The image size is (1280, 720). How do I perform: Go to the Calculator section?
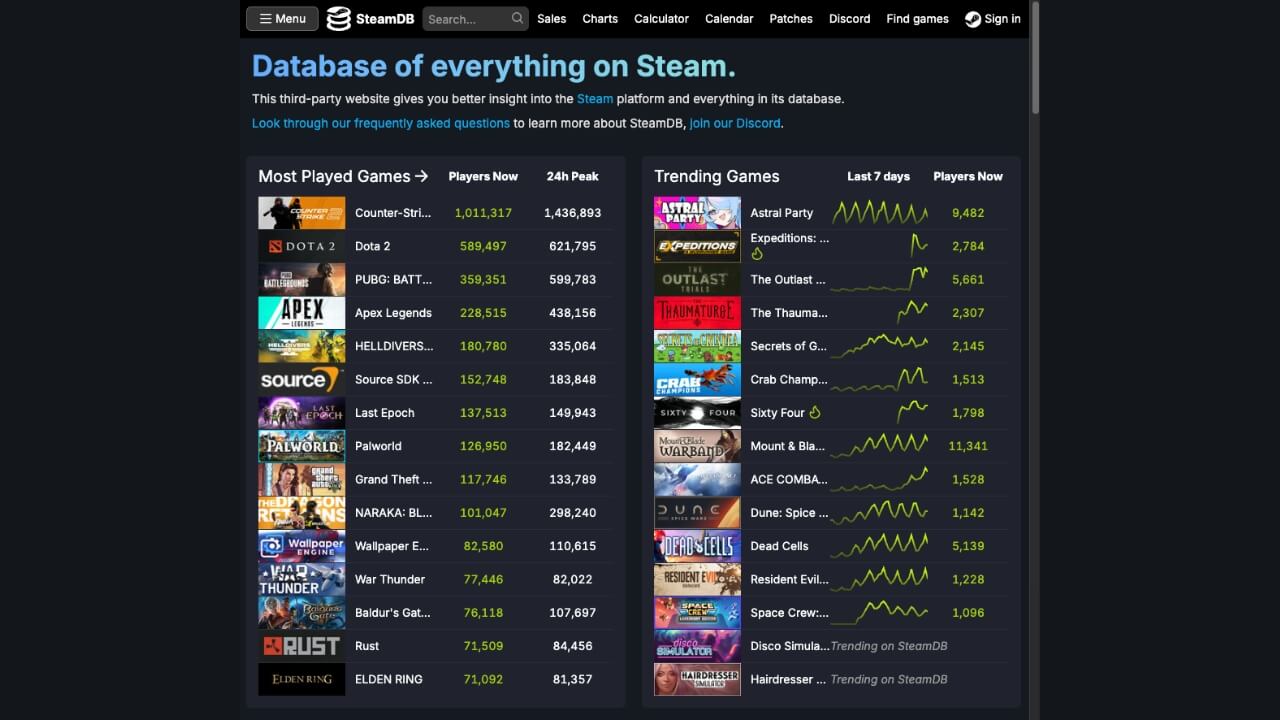661,18
